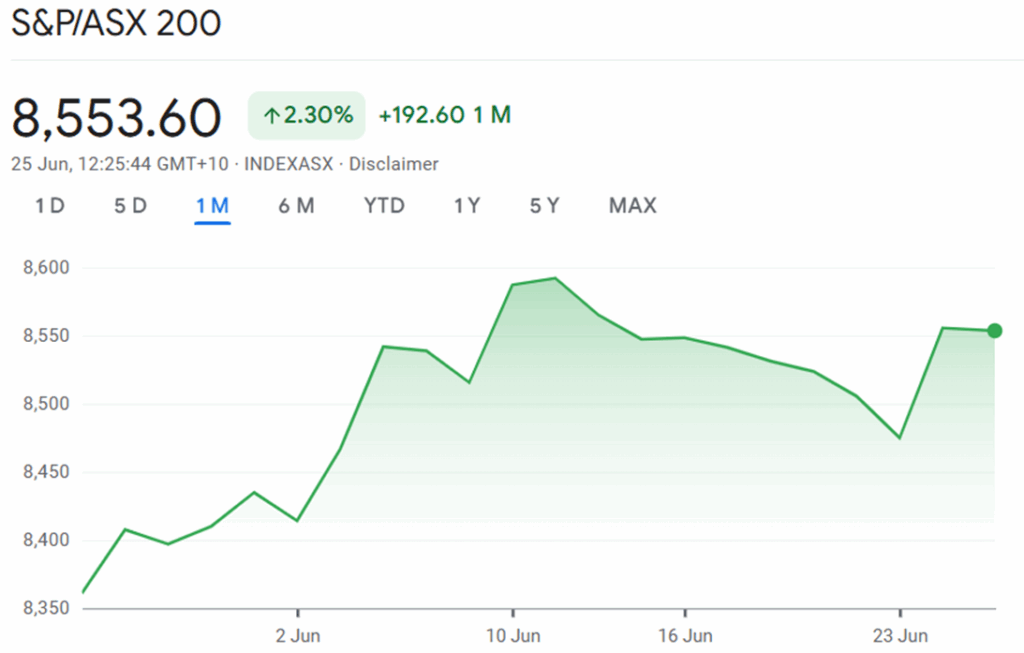Switch chart to YTD view
Image resolution: width=1024 pixels, height=653 pixels.
pyautogui.click(x=384, y=206)
